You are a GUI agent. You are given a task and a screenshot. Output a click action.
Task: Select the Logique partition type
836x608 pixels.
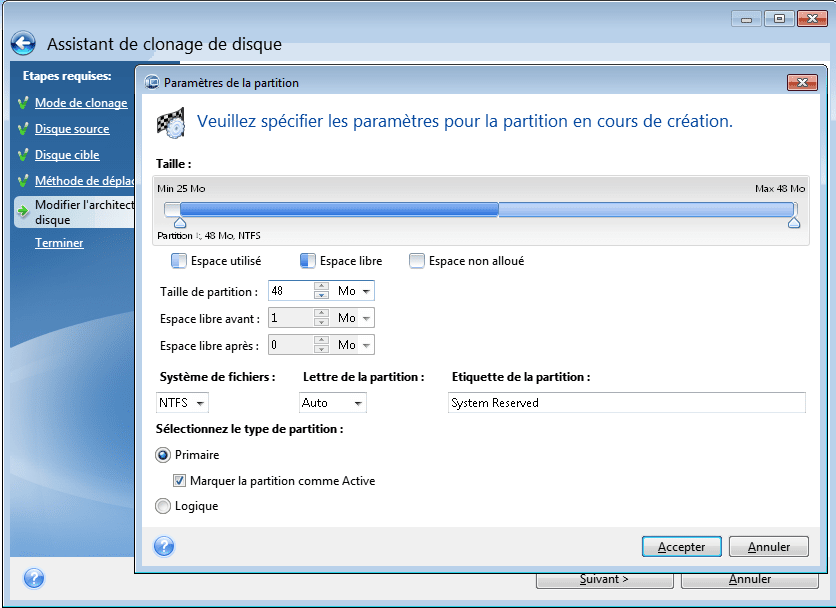pyautogui.click(x=163, y=506)
